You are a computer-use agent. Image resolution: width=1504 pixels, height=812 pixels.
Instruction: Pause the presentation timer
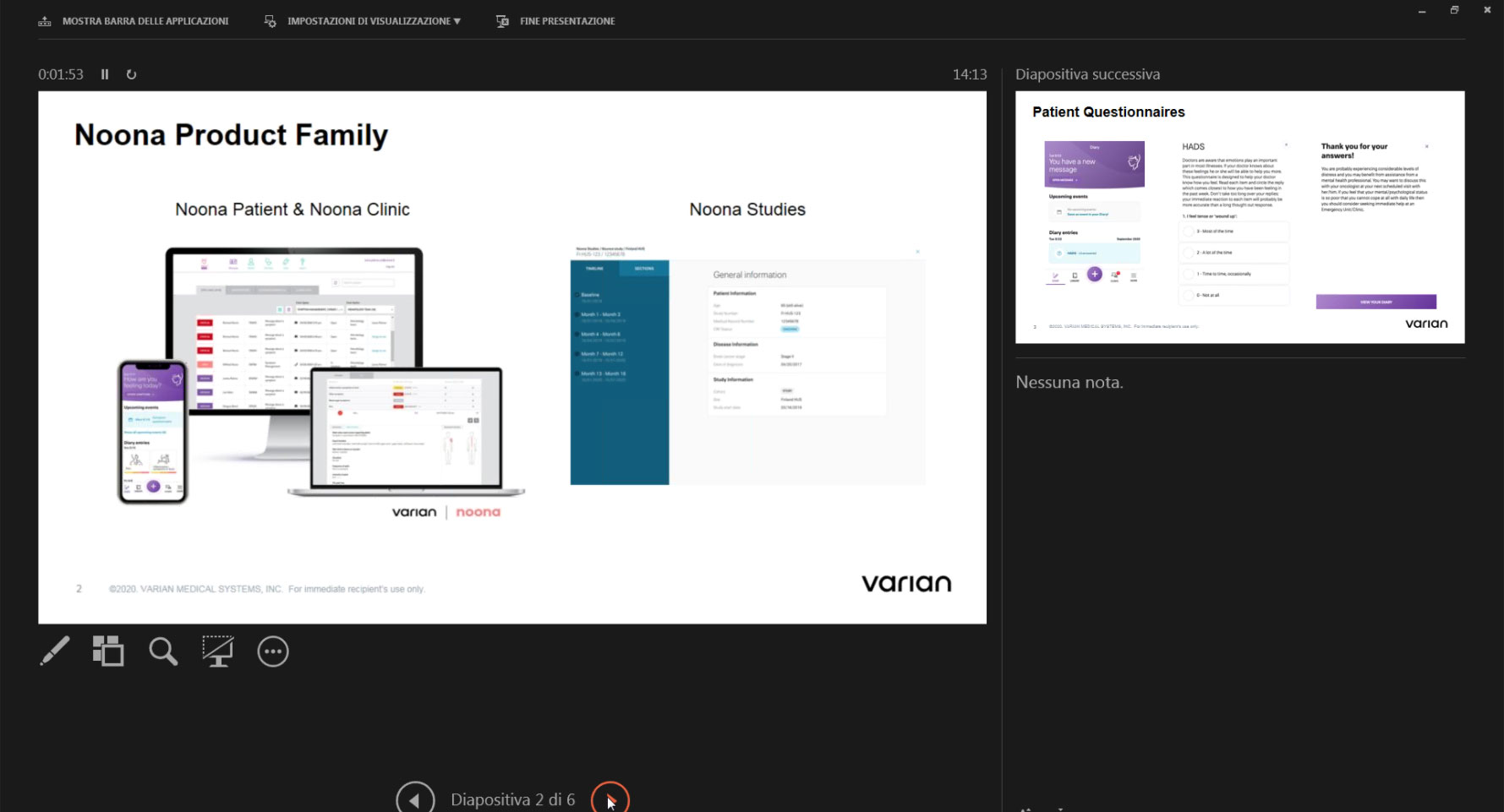pos(105,74)
